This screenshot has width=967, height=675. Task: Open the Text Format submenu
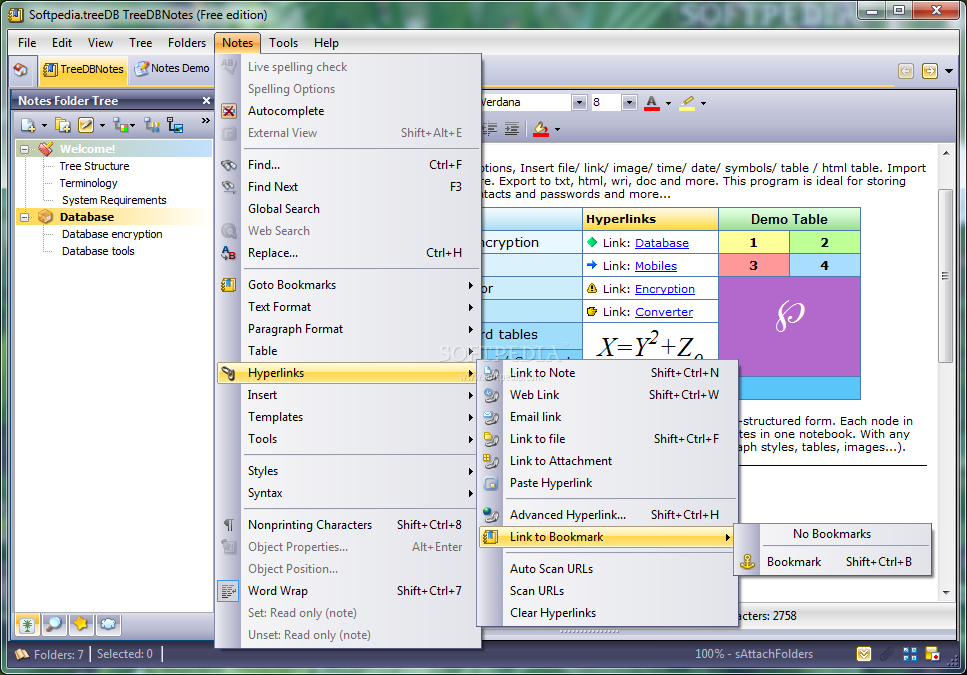[348, 307]
